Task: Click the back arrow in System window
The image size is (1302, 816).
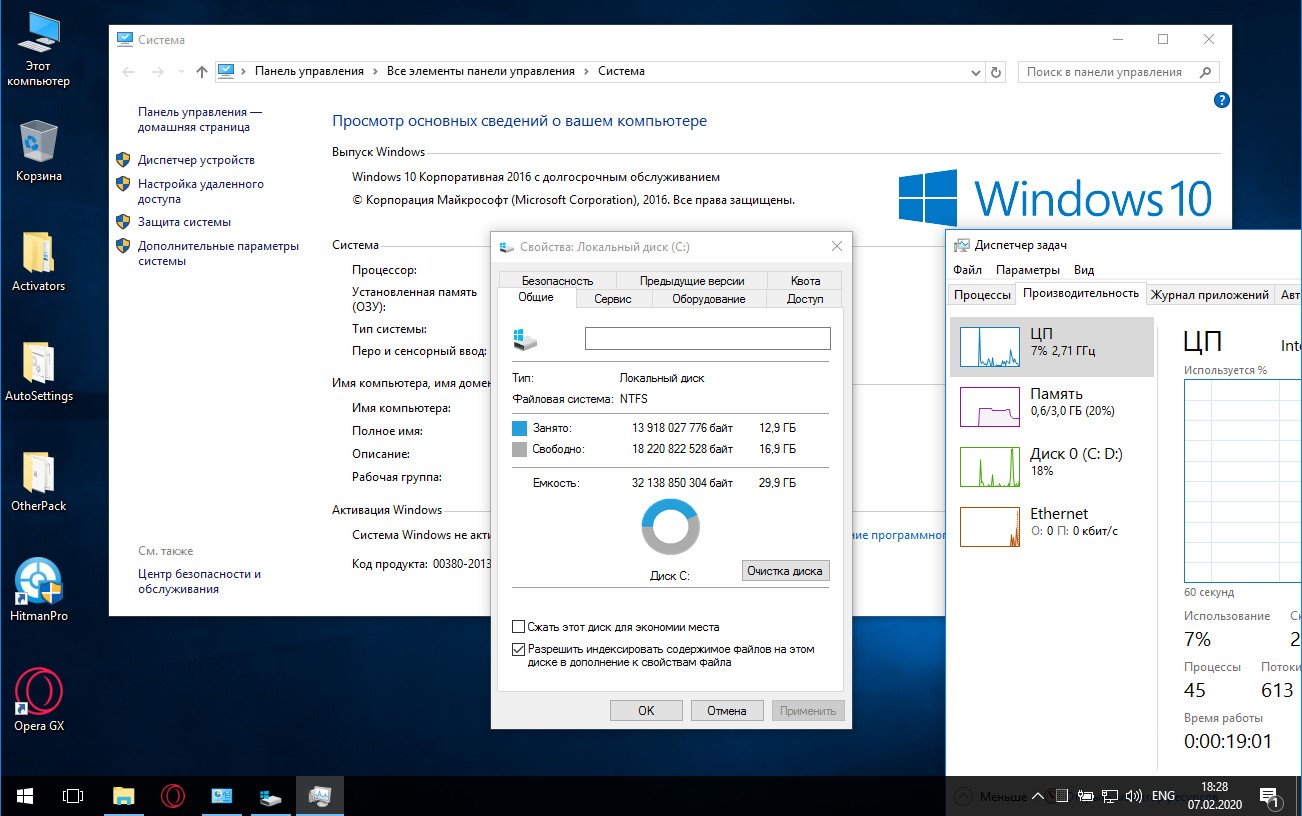Action: tap(128, 72)
